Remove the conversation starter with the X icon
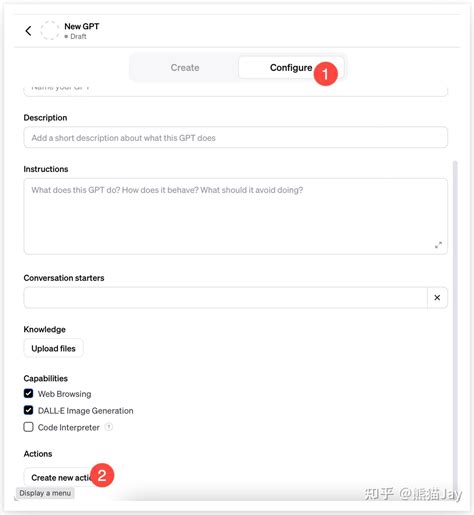Viewport: 474px width, 515px height. [x=437, y=298]
